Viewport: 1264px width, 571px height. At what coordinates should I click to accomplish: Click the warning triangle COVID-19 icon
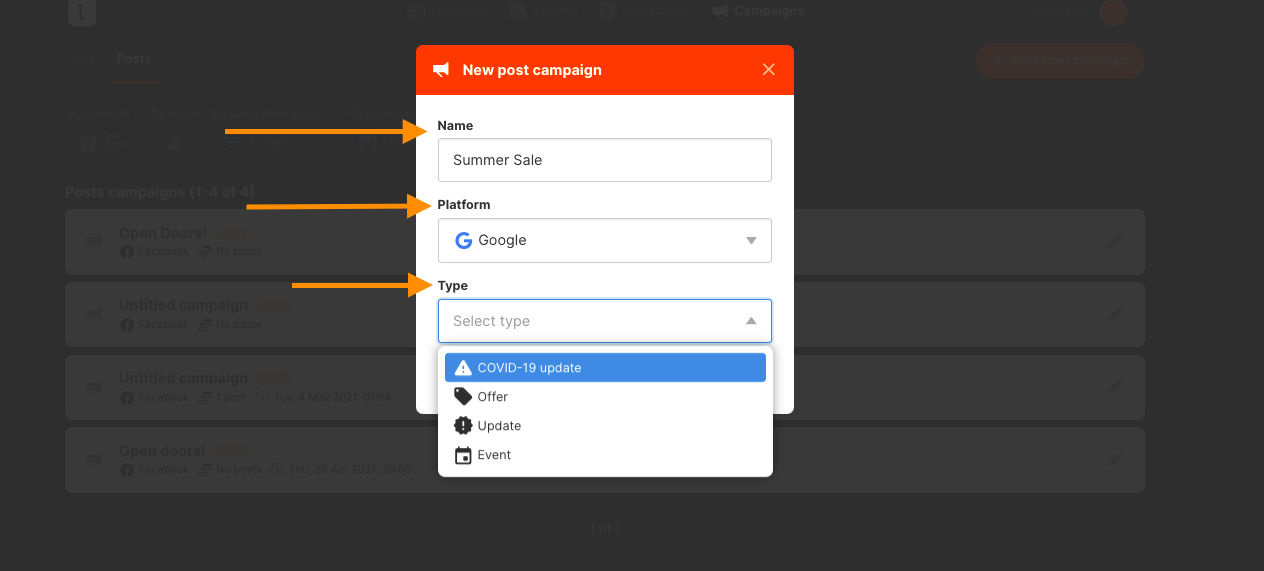463,368
